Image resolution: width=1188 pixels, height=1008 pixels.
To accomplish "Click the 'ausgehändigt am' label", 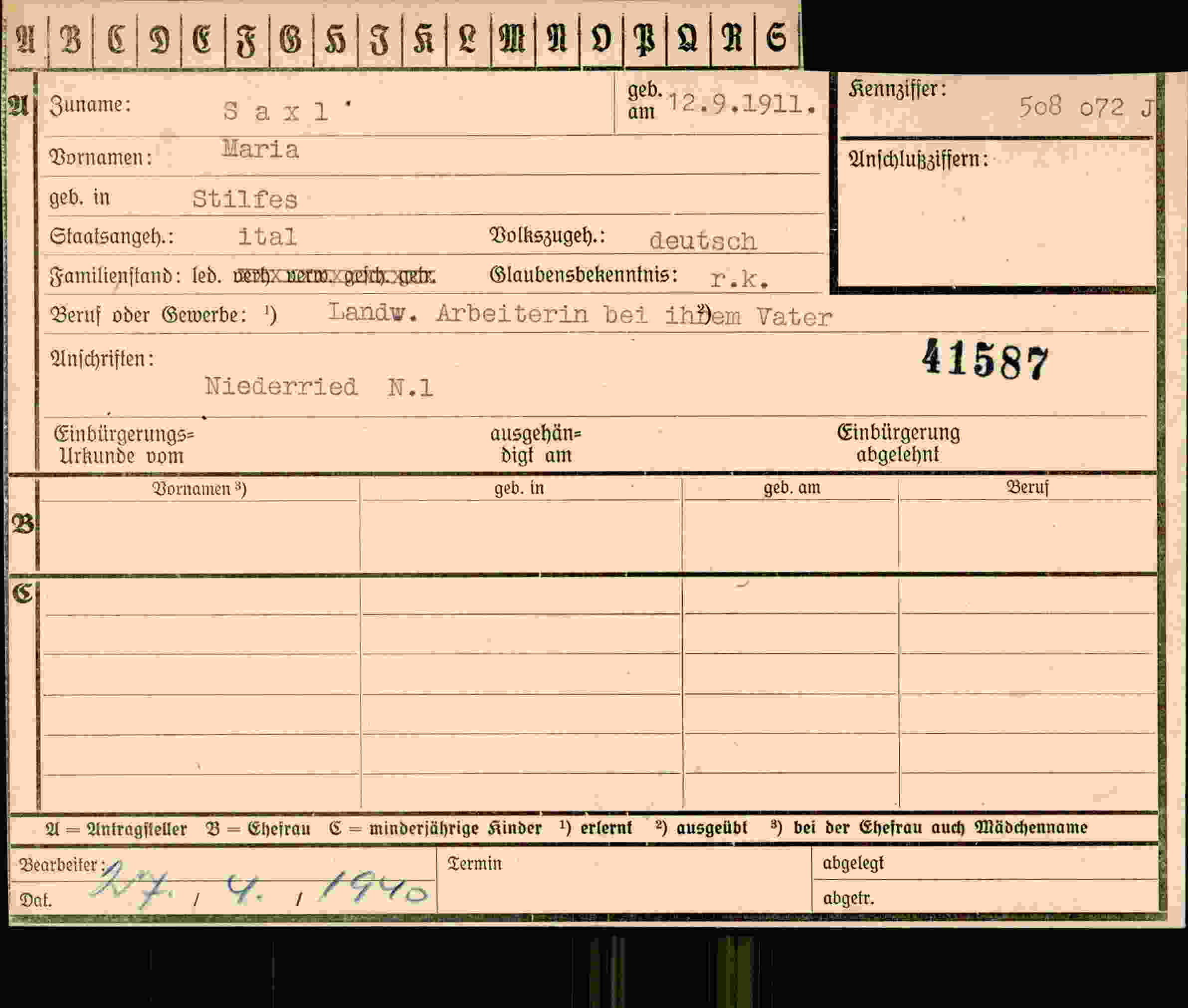I will (x=536, y=444).
